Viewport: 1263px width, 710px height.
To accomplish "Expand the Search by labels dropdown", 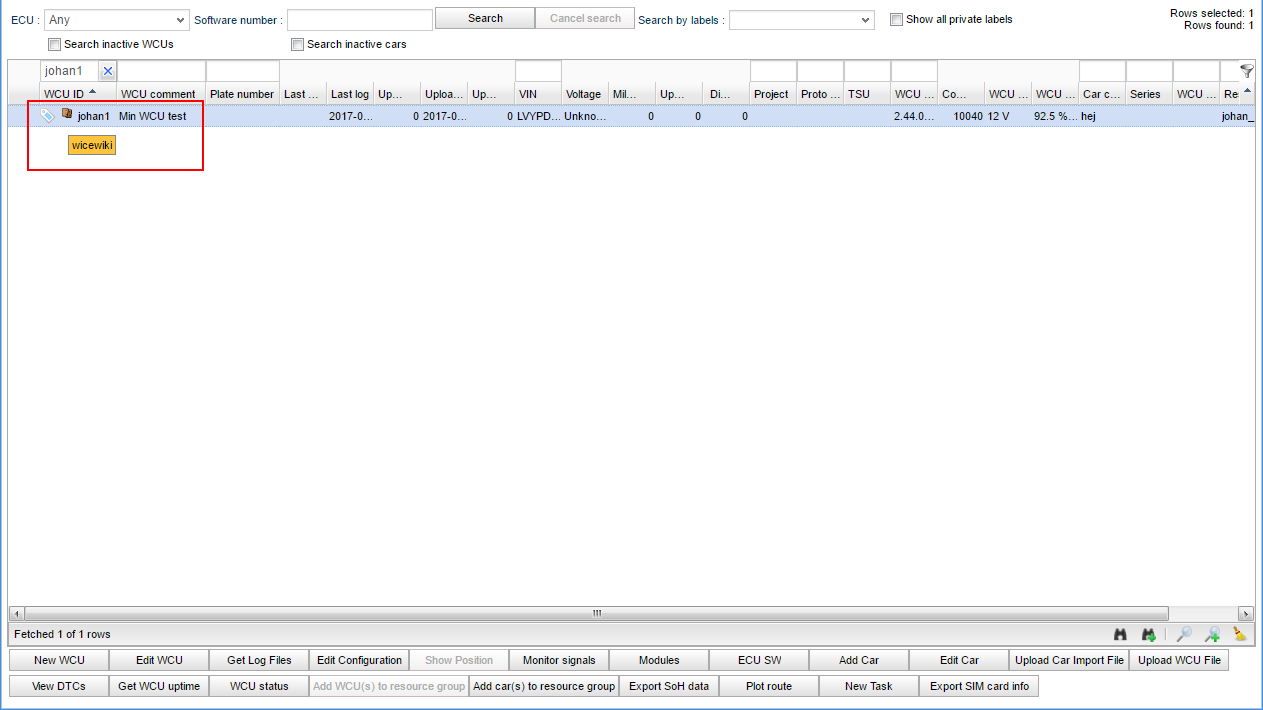I will pyautogui.click(x=801, y=20).
